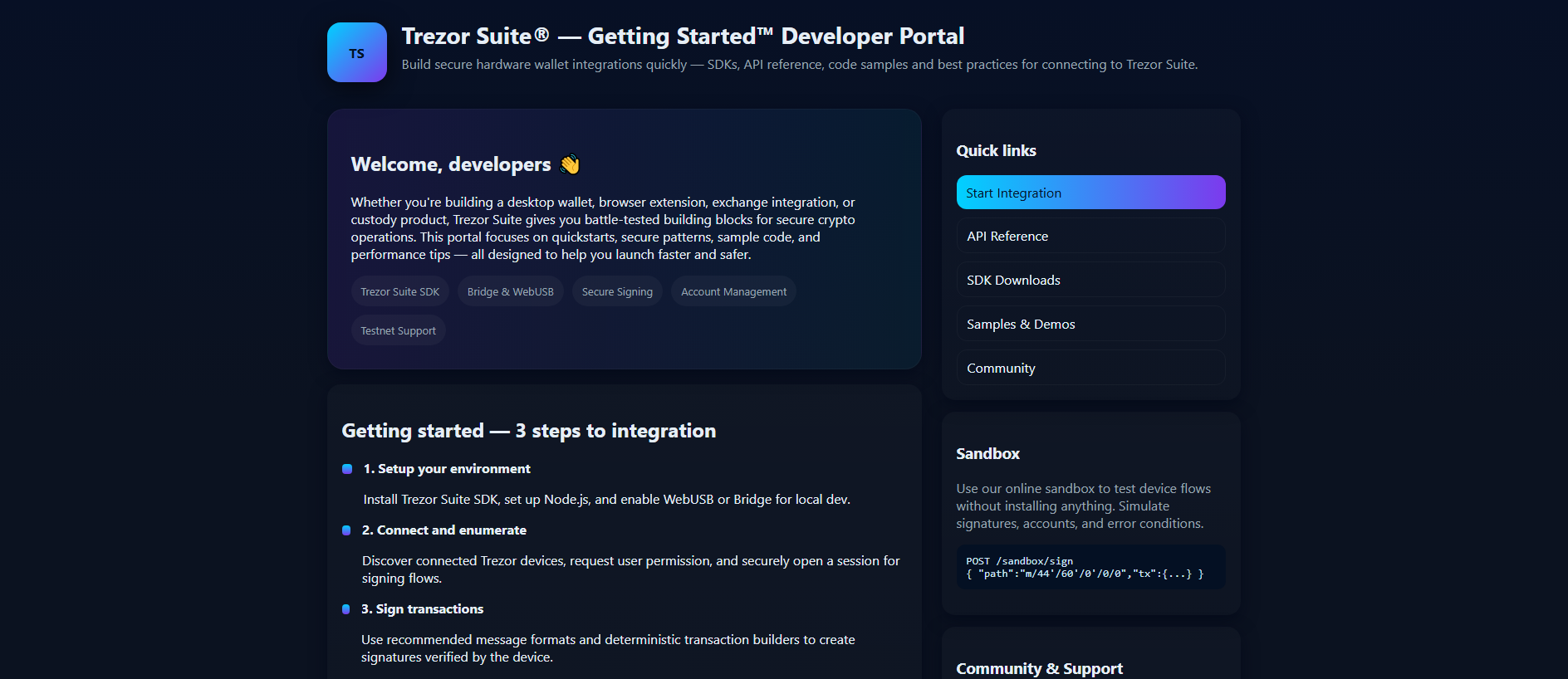Choose the Secure Signing tag
The image size is (1568, 679).
(617, 291)
